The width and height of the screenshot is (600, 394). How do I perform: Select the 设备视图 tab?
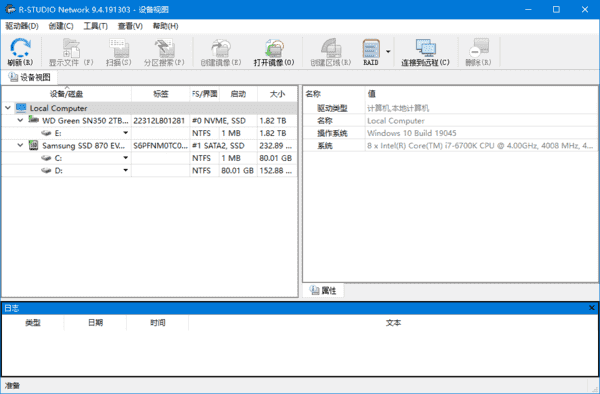(29, 77)
